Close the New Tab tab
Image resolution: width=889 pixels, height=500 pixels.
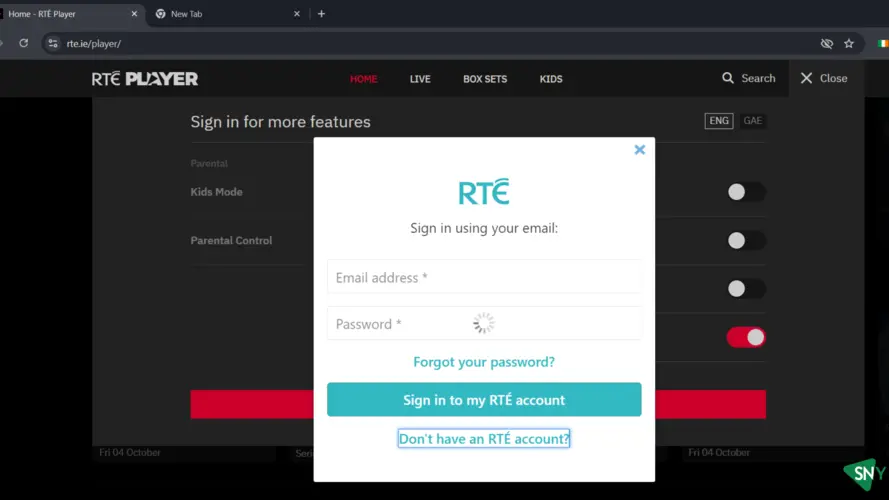[x=297, y=14]
